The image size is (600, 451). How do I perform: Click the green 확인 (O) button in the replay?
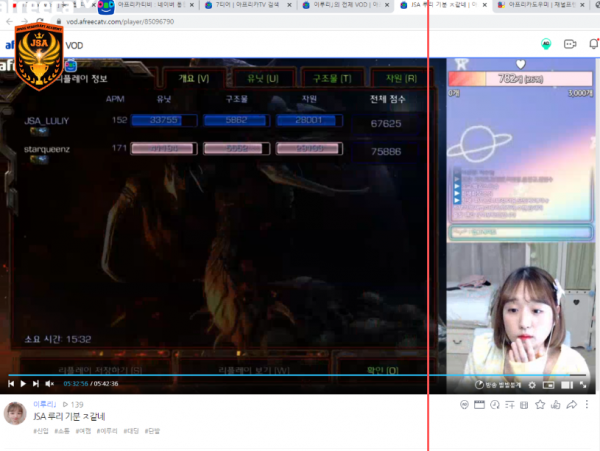point(382,370)
